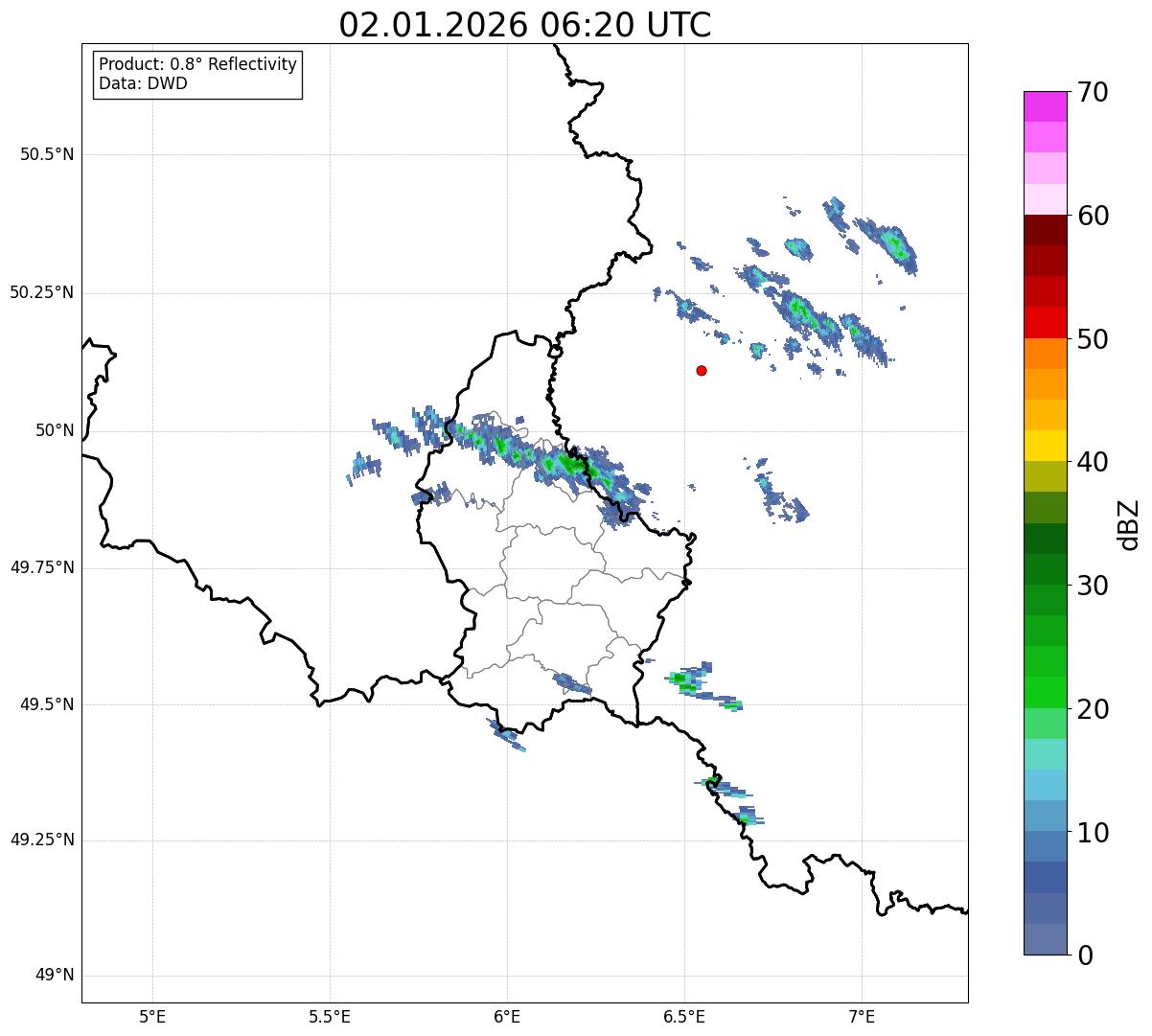
Task: Click the longitude label 5°E
Action: click(152, 1016)
